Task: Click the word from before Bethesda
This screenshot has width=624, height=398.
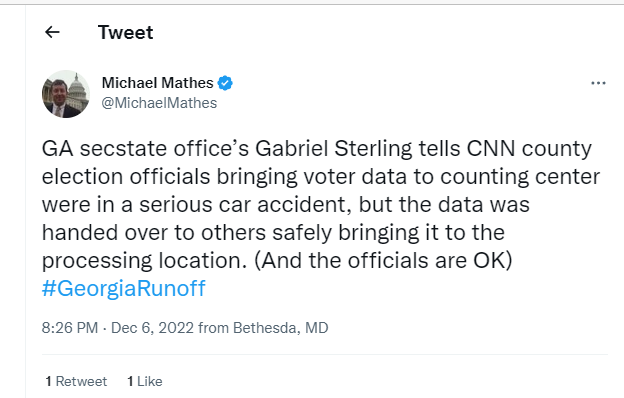Action: [213, 328]
